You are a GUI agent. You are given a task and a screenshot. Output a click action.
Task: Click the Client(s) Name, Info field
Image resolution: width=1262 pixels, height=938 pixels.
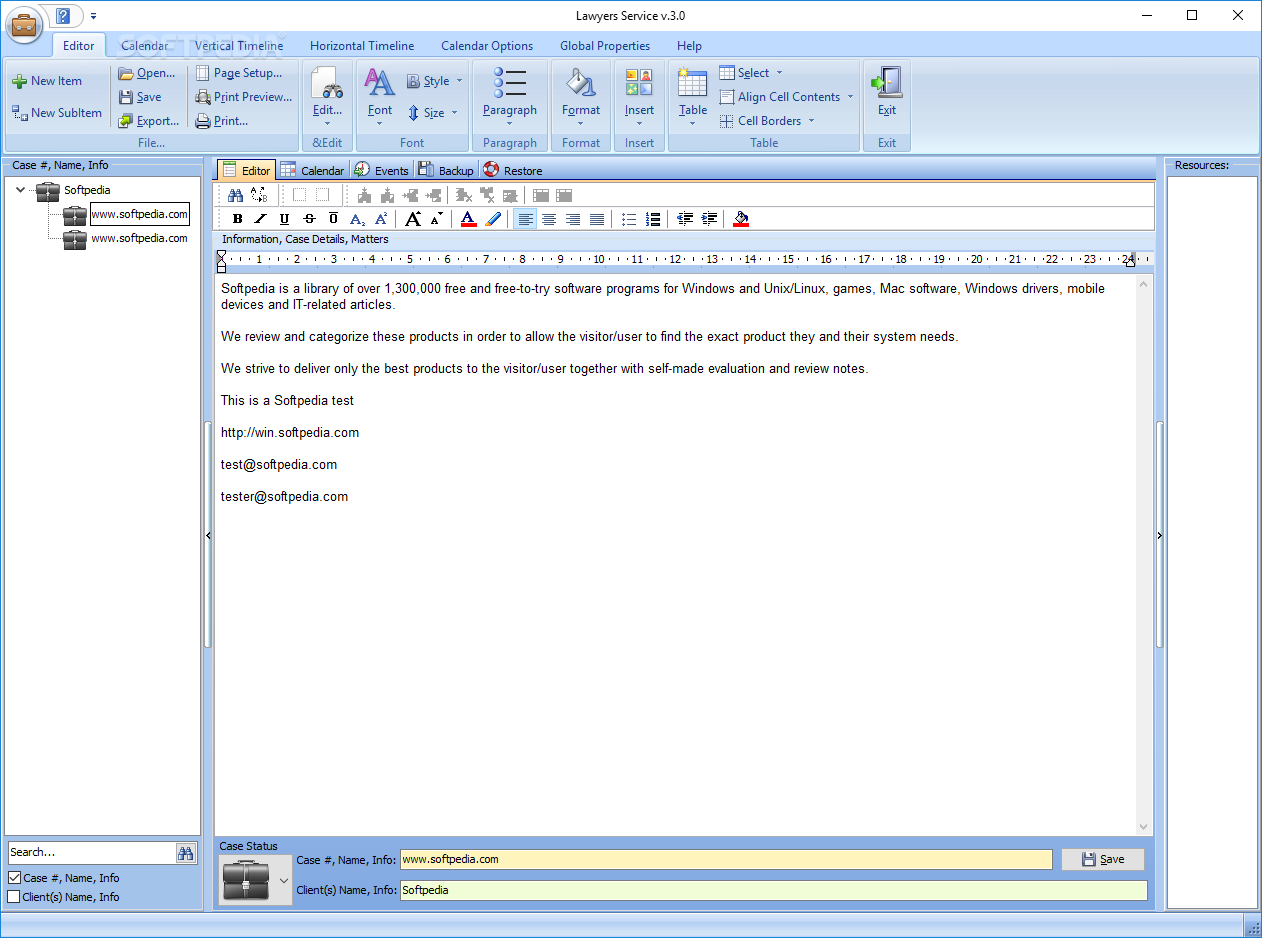click(773, 890)
